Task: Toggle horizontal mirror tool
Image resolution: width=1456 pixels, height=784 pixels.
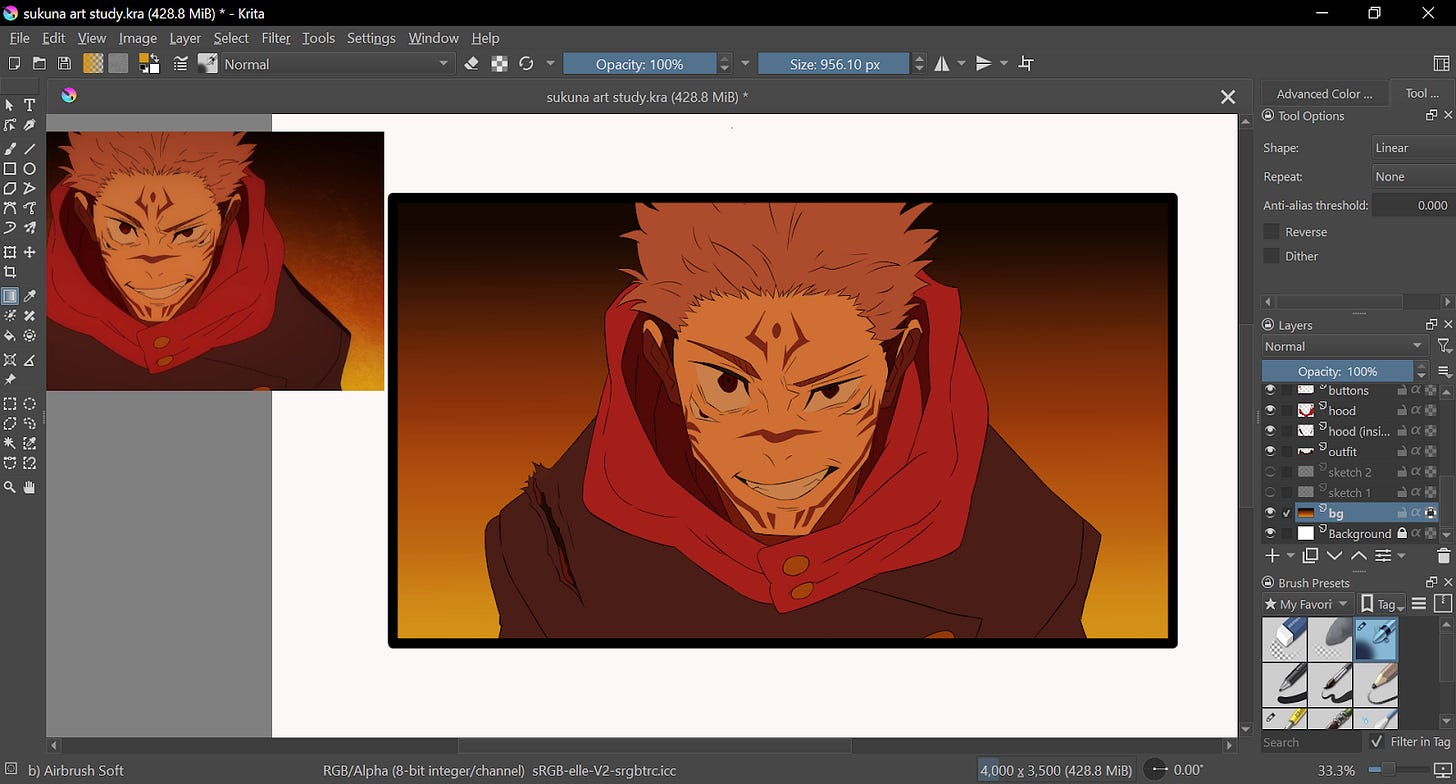Action: click(942, 64)
